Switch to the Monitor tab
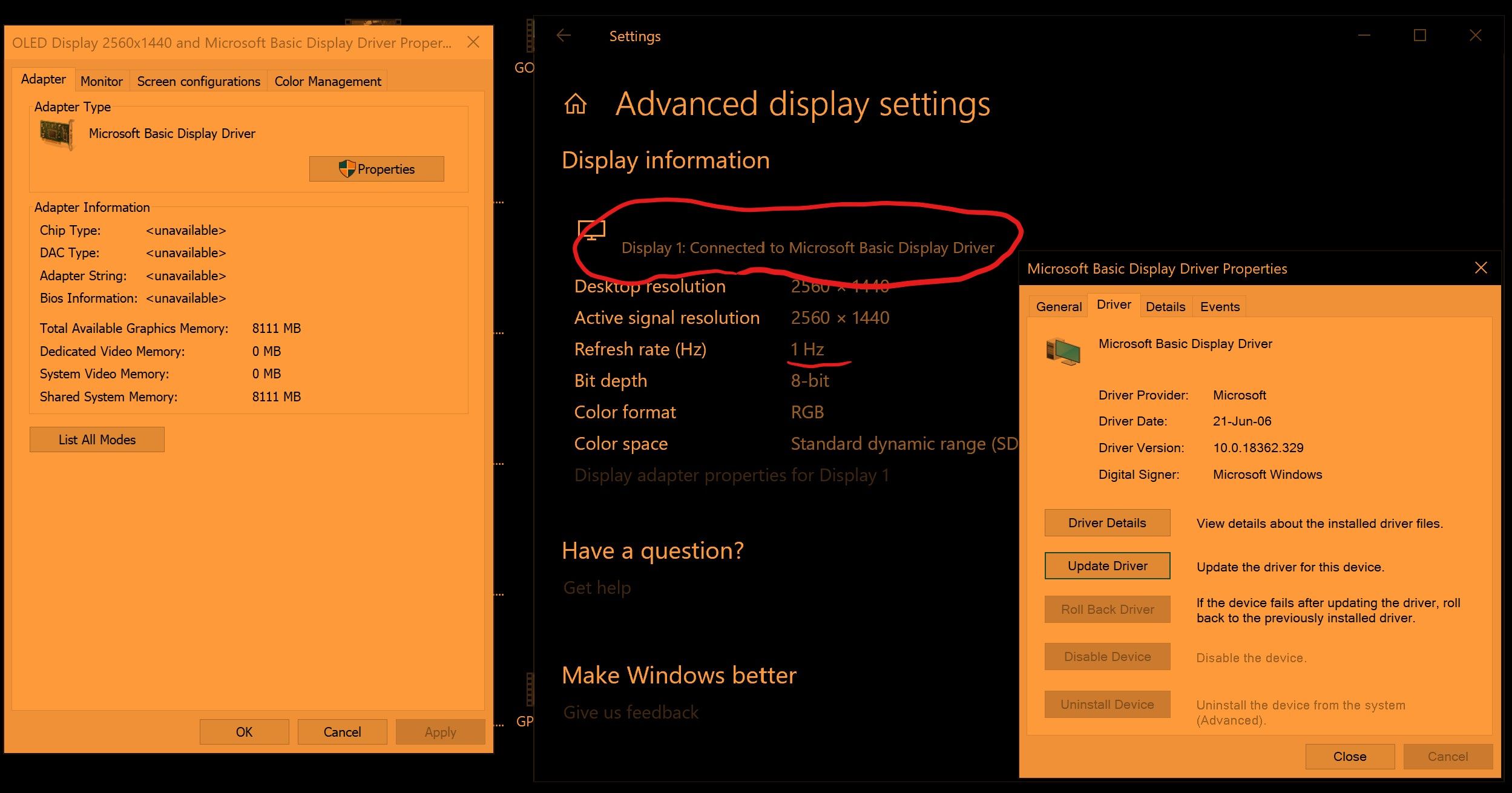1512x793 pixels. pos(102,81)
